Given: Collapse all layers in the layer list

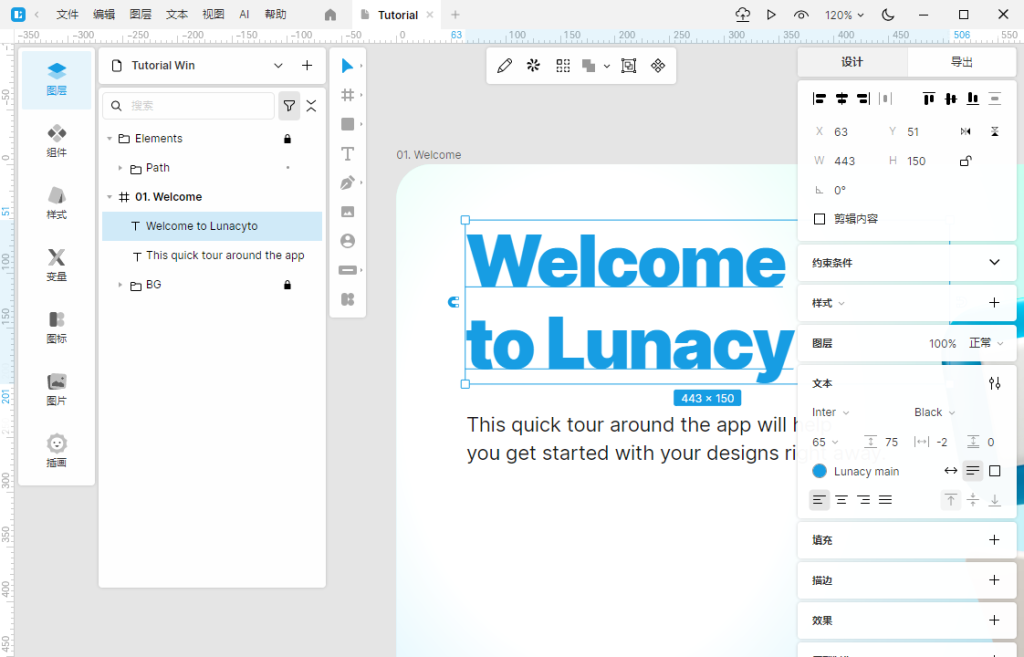Looking at the screenshot, I should pyautogui.click(x=311, y=106).
